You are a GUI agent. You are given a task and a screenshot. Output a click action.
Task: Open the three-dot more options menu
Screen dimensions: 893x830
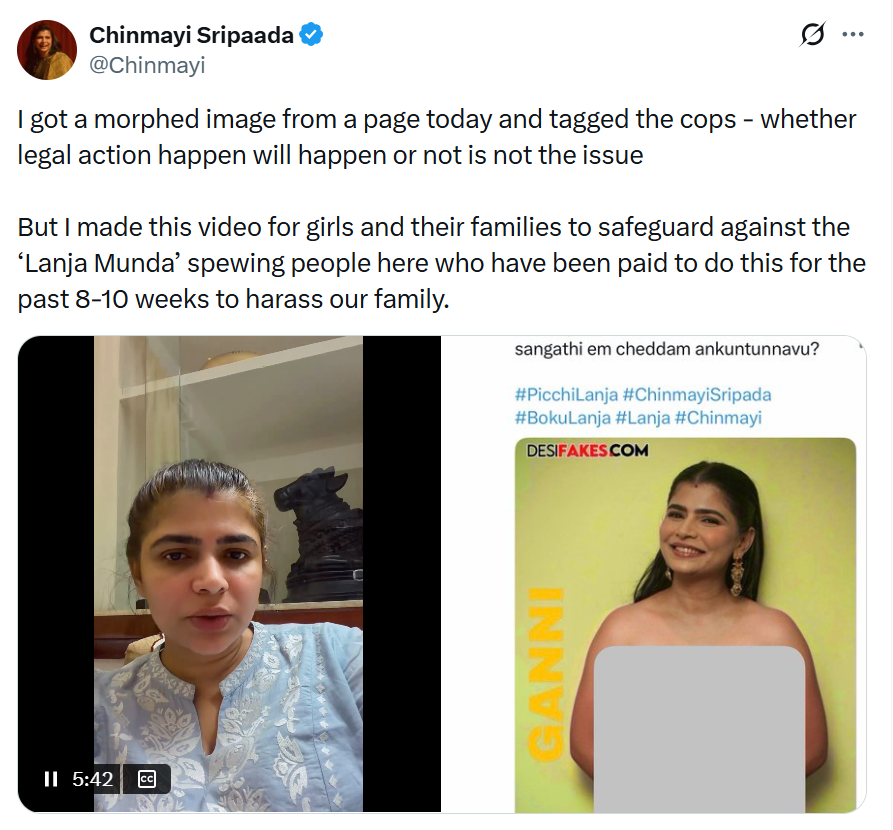click(x=853, y=35)
